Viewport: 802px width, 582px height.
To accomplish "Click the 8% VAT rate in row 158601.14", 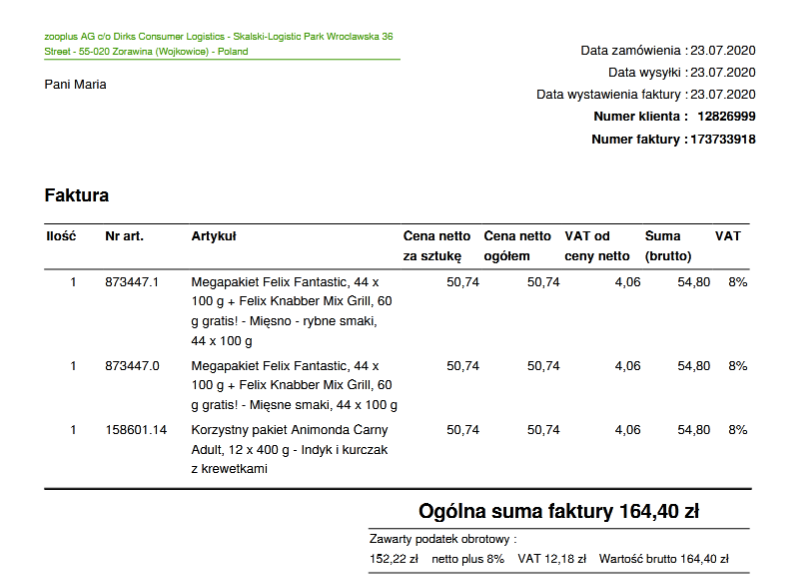I will [x=738, y=430].
